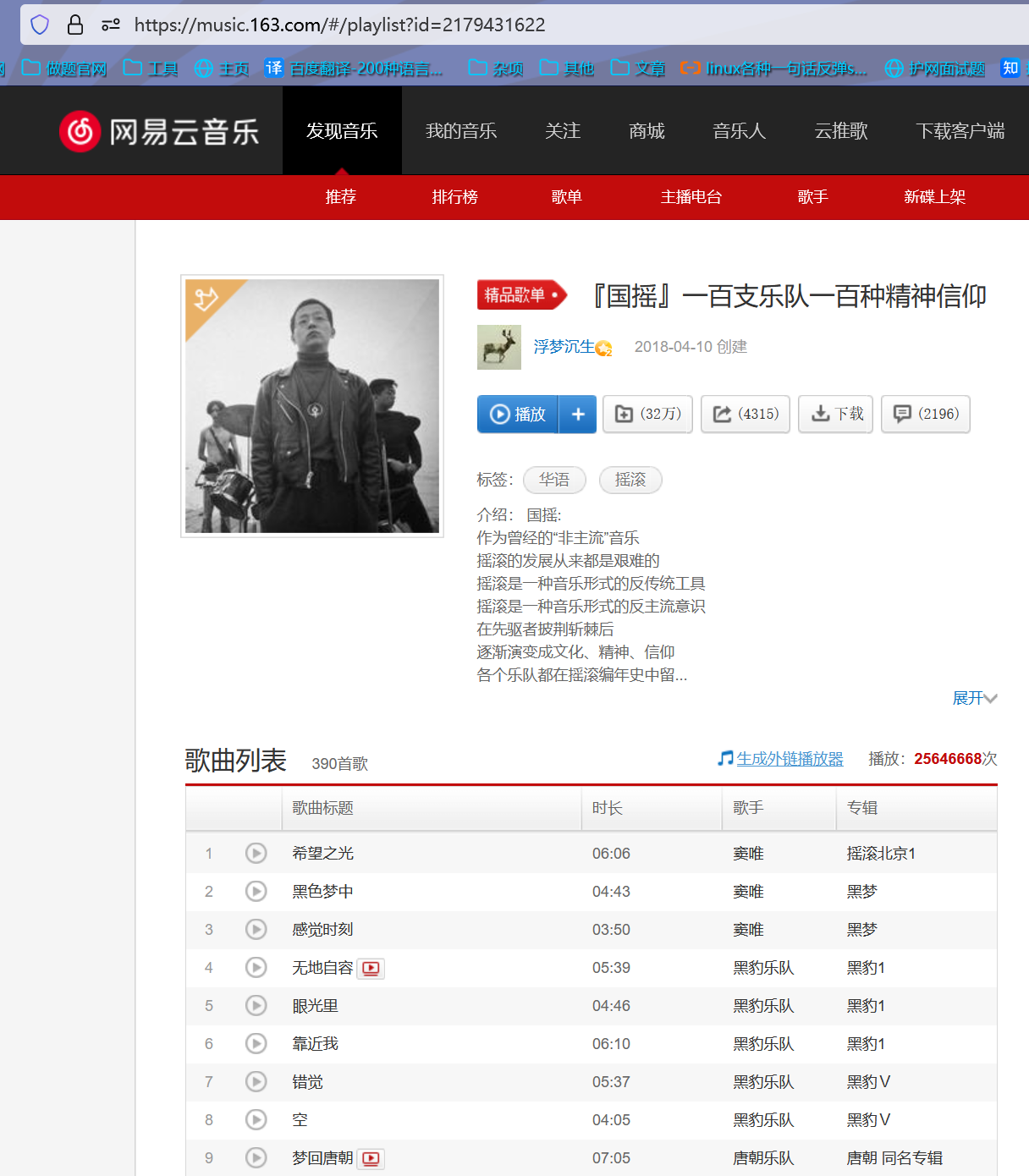The width and height of the screenshot is (1029, 1176).
Task: Open the 做题官网 bookmark folder
Action: (64, 69)
